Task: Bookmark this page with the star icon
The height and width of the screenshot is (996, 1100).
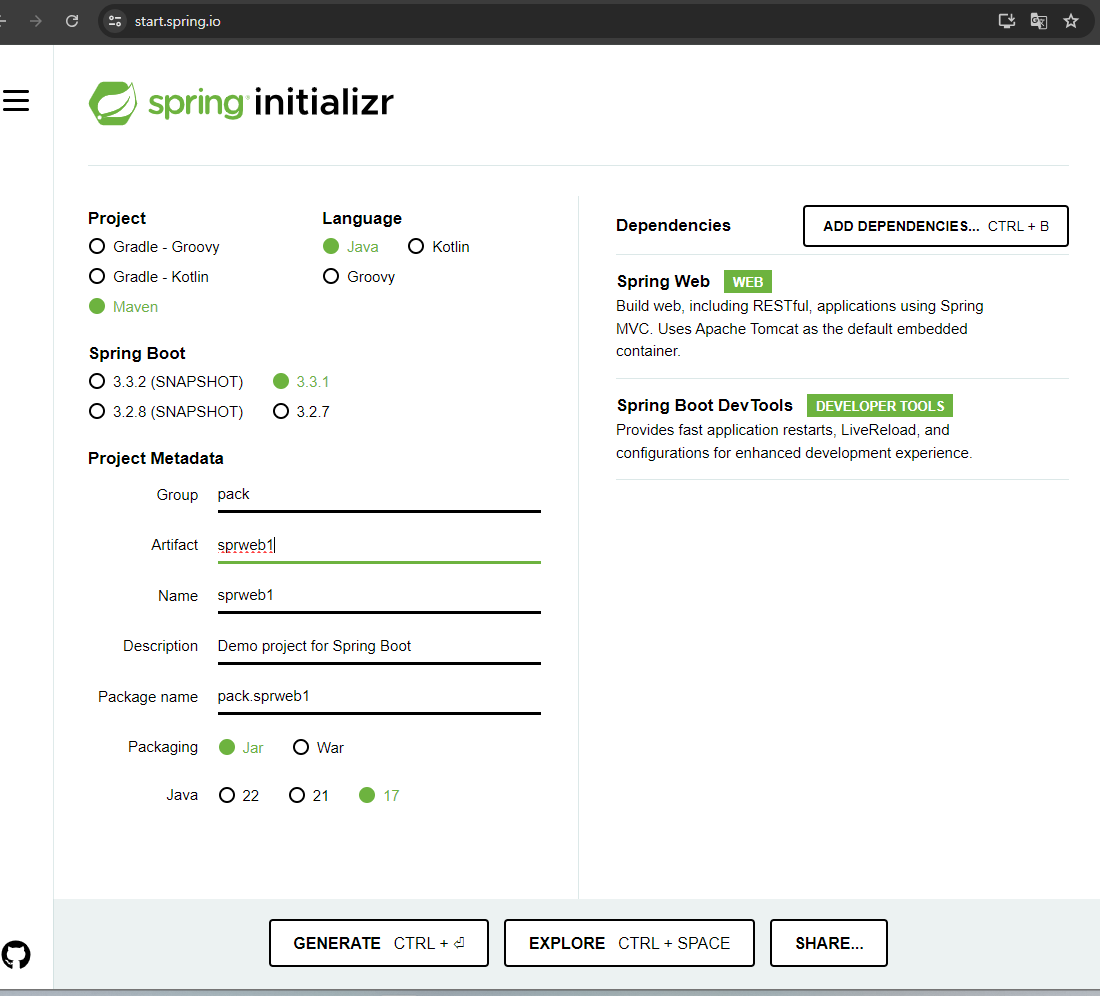Action: (x=1071, y=21)
